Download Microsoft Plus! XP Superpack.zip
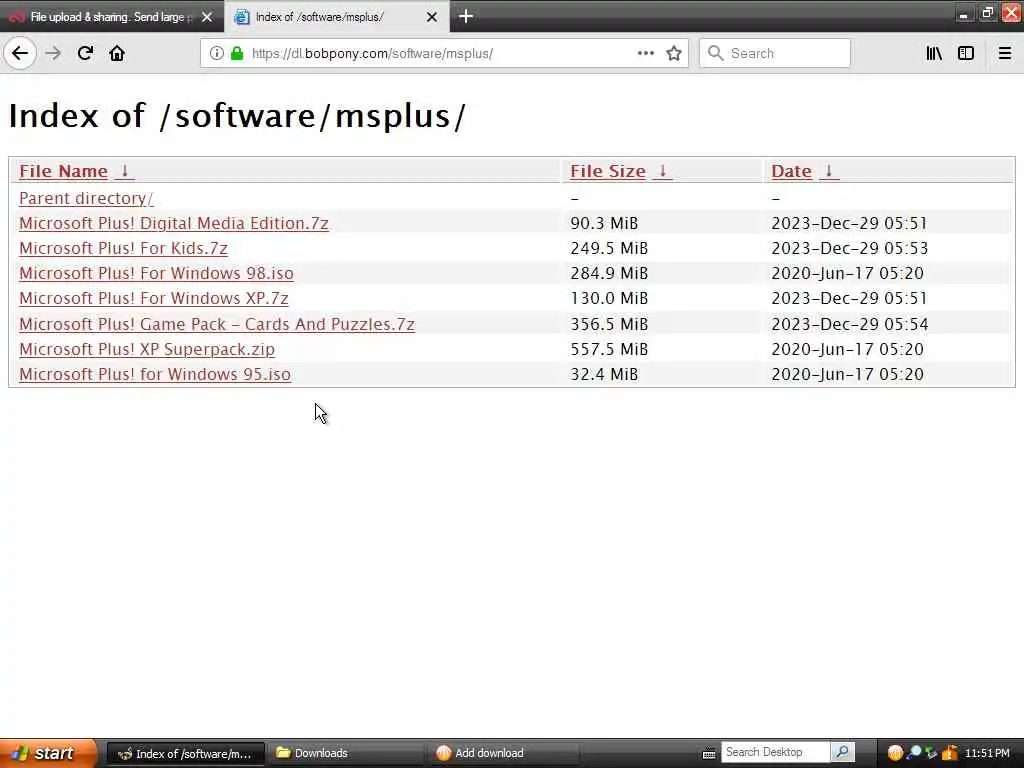 [147, 349]
